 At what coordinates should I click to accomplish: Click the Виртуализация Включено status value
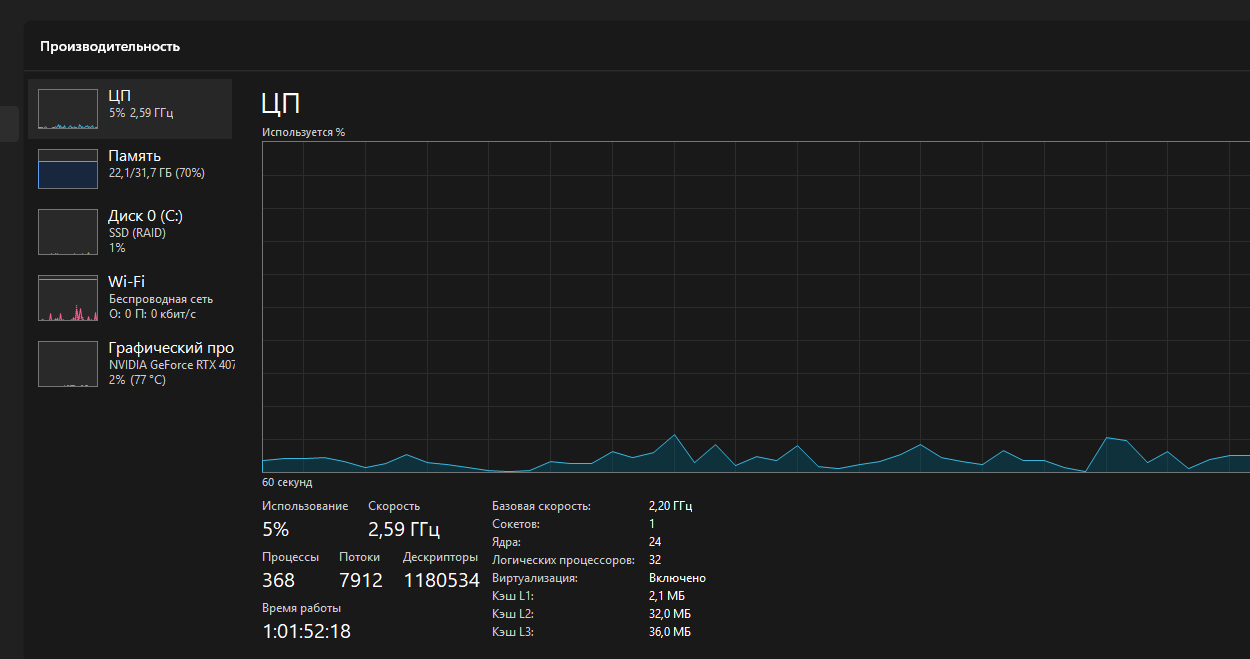click(x=677, y=578)
